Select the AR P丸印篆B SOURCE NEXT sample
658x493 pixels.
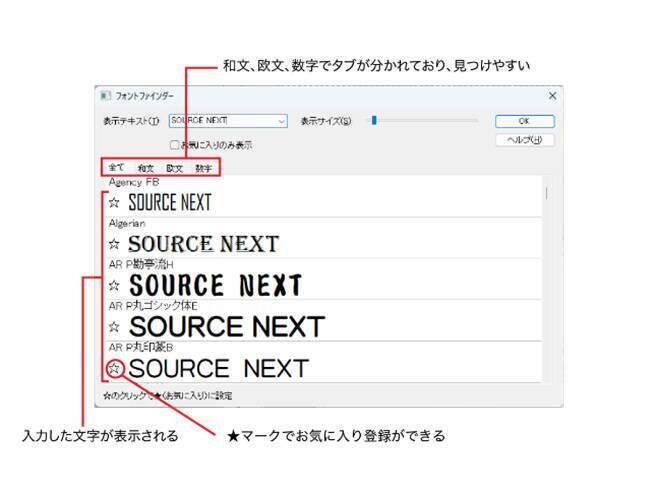point(219,368)
